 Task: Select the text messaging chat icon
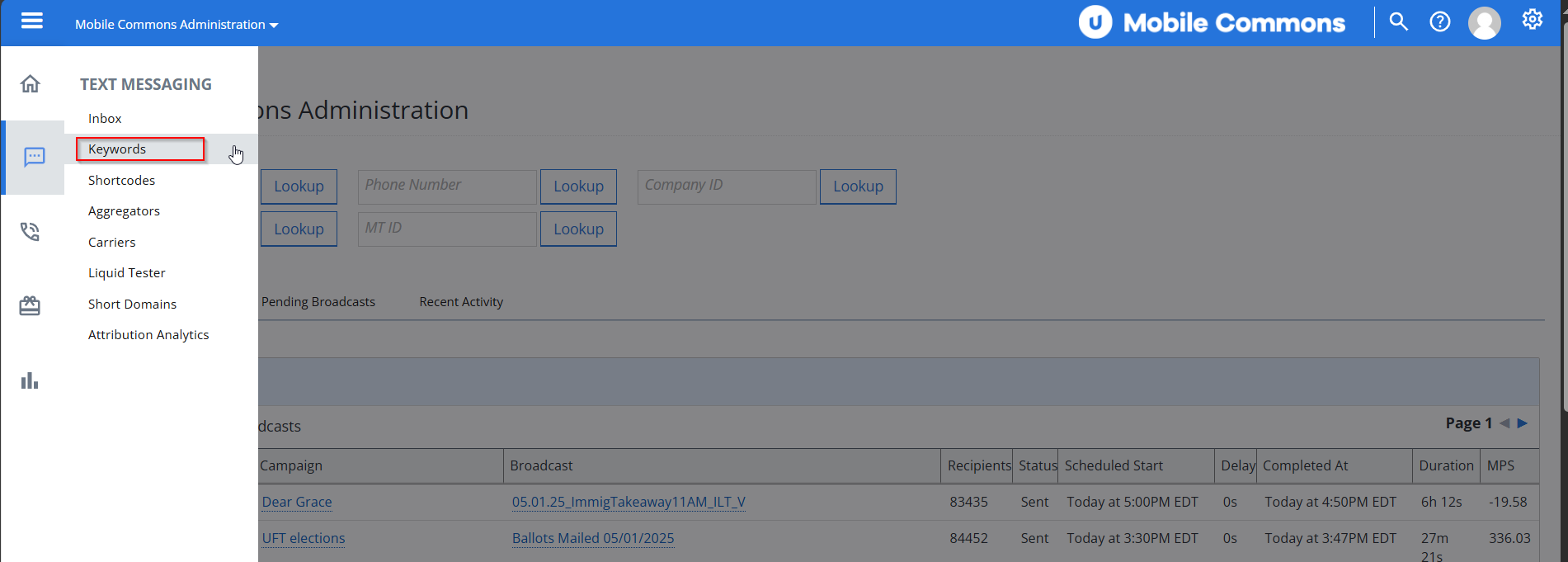tap(34, 157)
